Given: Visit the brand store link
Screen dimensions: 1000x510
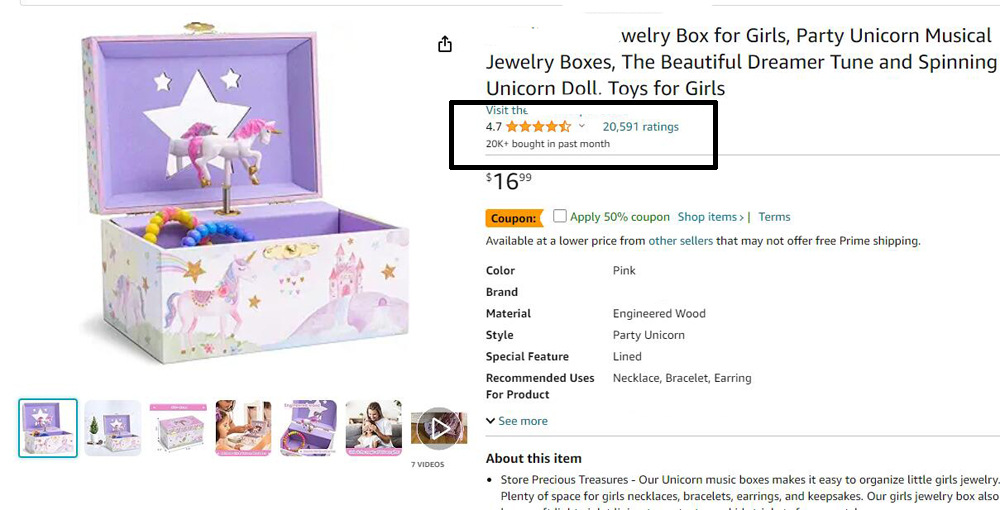Looking at the screenshot, I should coord(506,110).
